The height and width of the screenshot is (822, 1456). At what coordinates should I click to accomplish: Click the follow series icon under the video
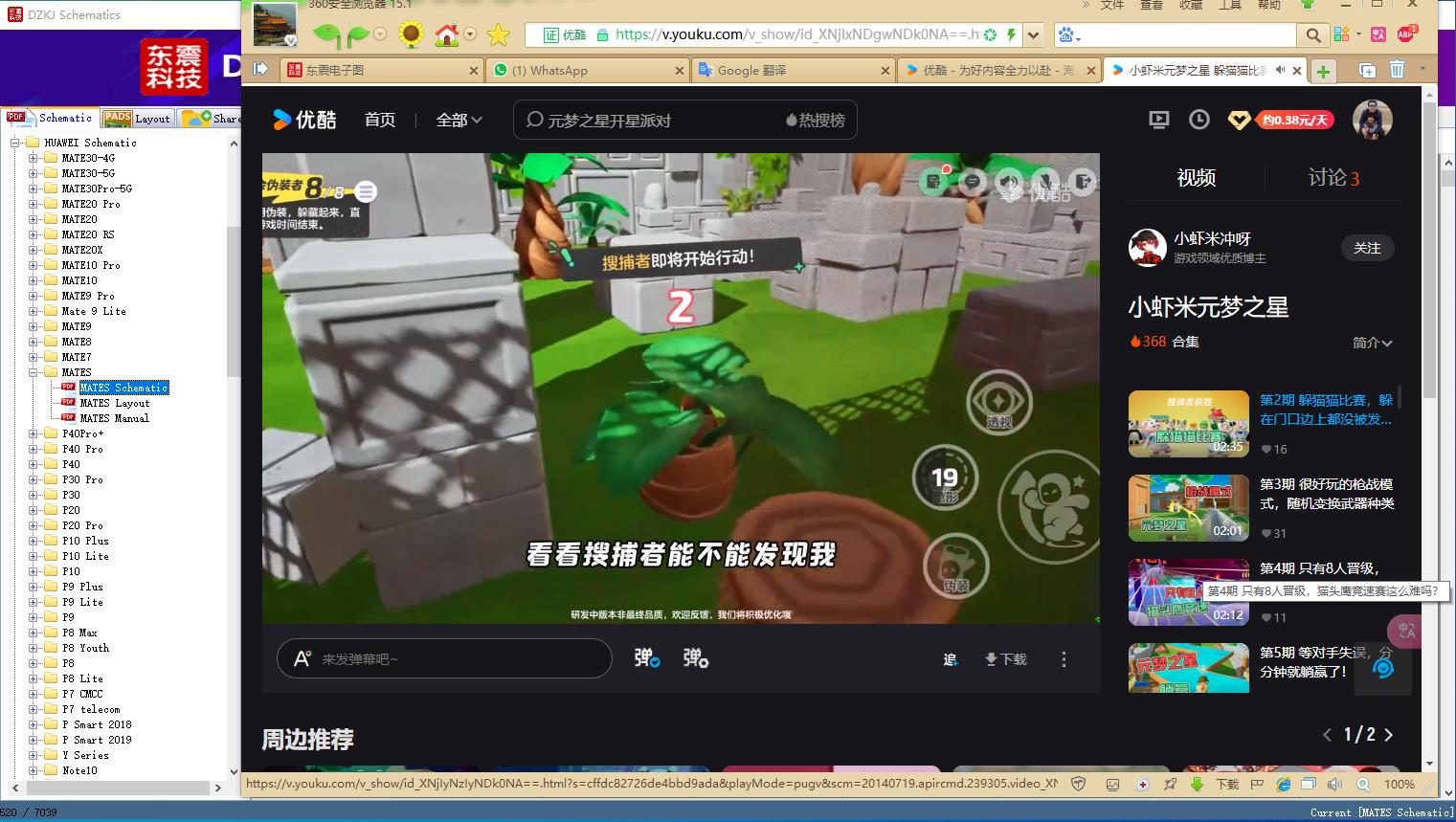pyautogui.click(x=950, y=659)
